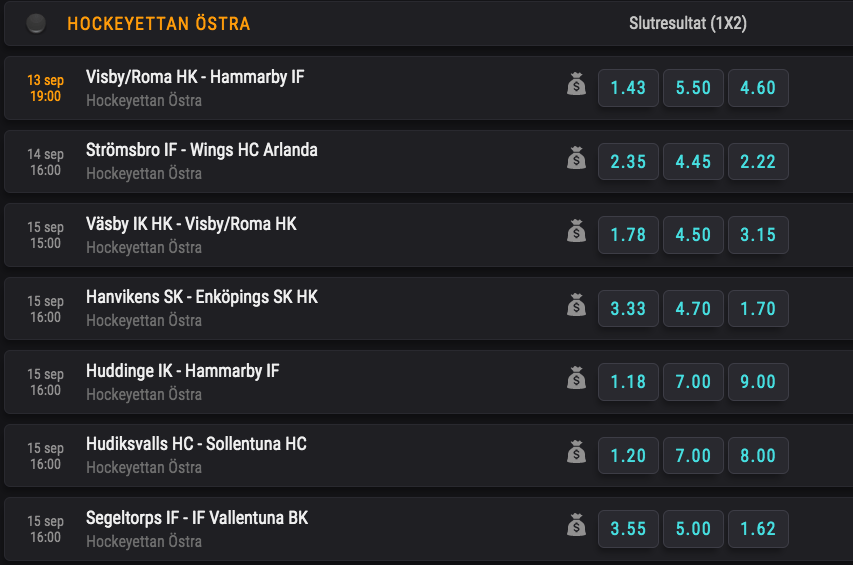Click the hockey puck icon beside Hockeyettan Östra

[x=36, y=23]
